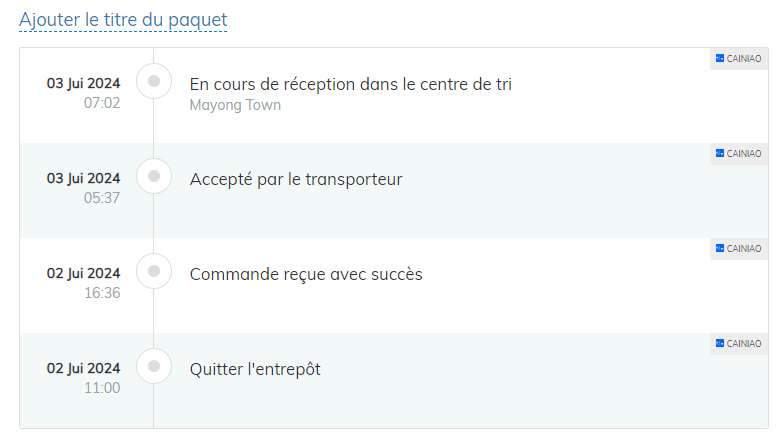Click Cainiao badge on 'Quitter l'entrepôt' row
This screenshot has width=781, height=447.
(x=739, y=343)
